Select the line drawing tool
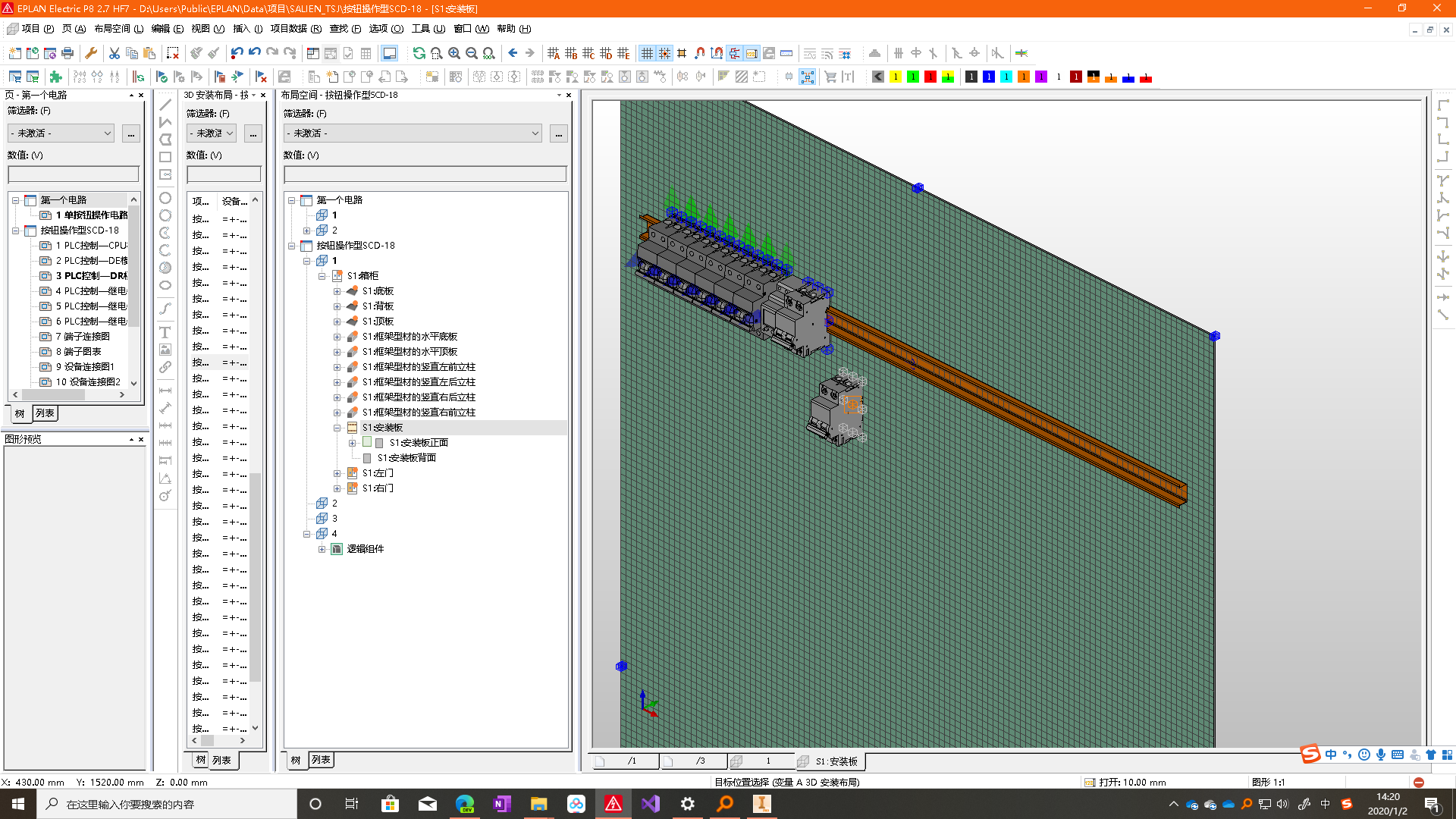 [165, 105]
